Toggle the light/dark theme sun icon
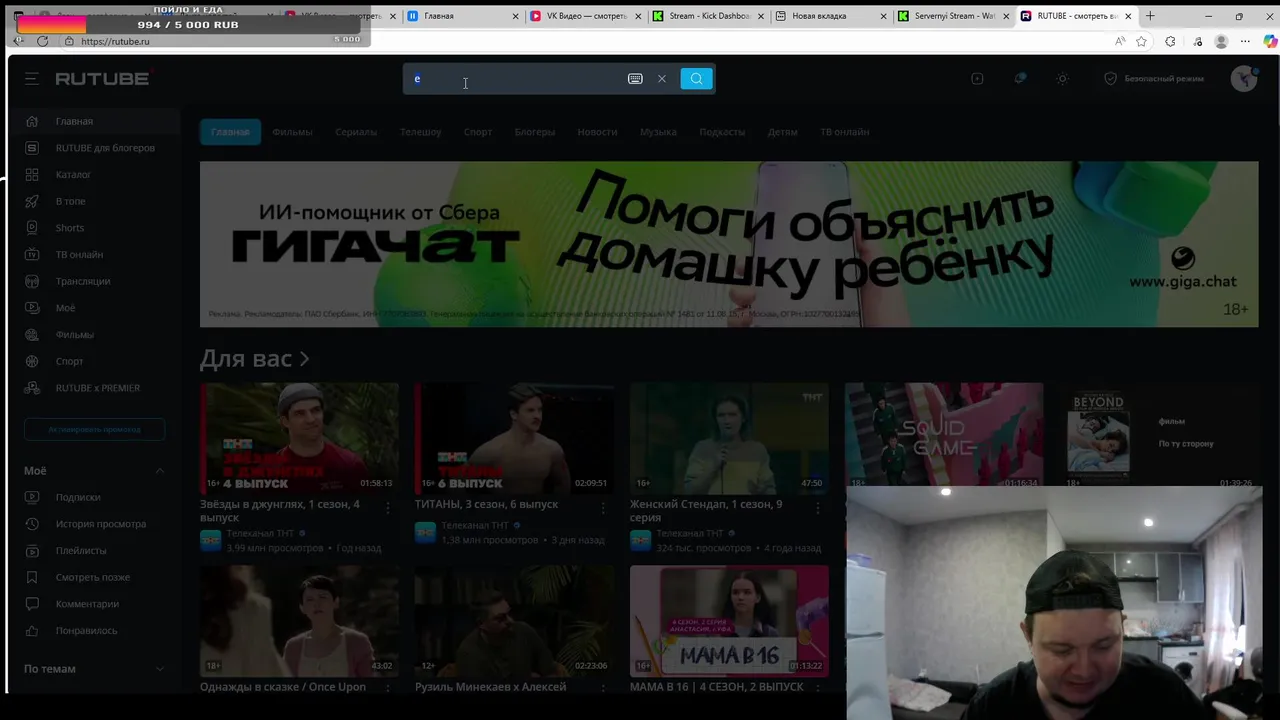Screen dimensions: 1280x720 pos(1062,79)
